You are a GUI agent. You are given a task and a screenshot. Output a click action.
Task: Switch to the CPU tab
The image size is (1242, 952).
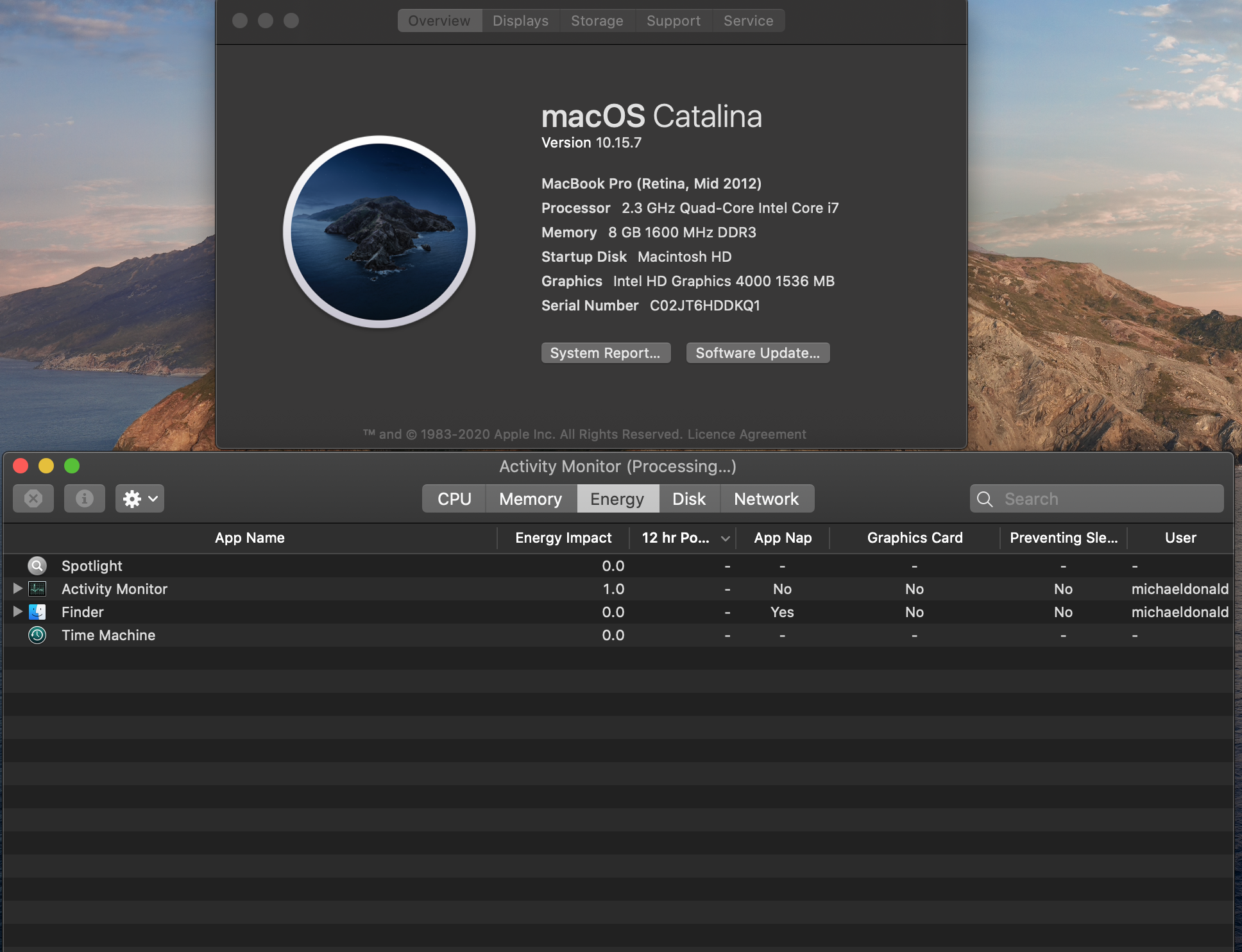(454, 499)
